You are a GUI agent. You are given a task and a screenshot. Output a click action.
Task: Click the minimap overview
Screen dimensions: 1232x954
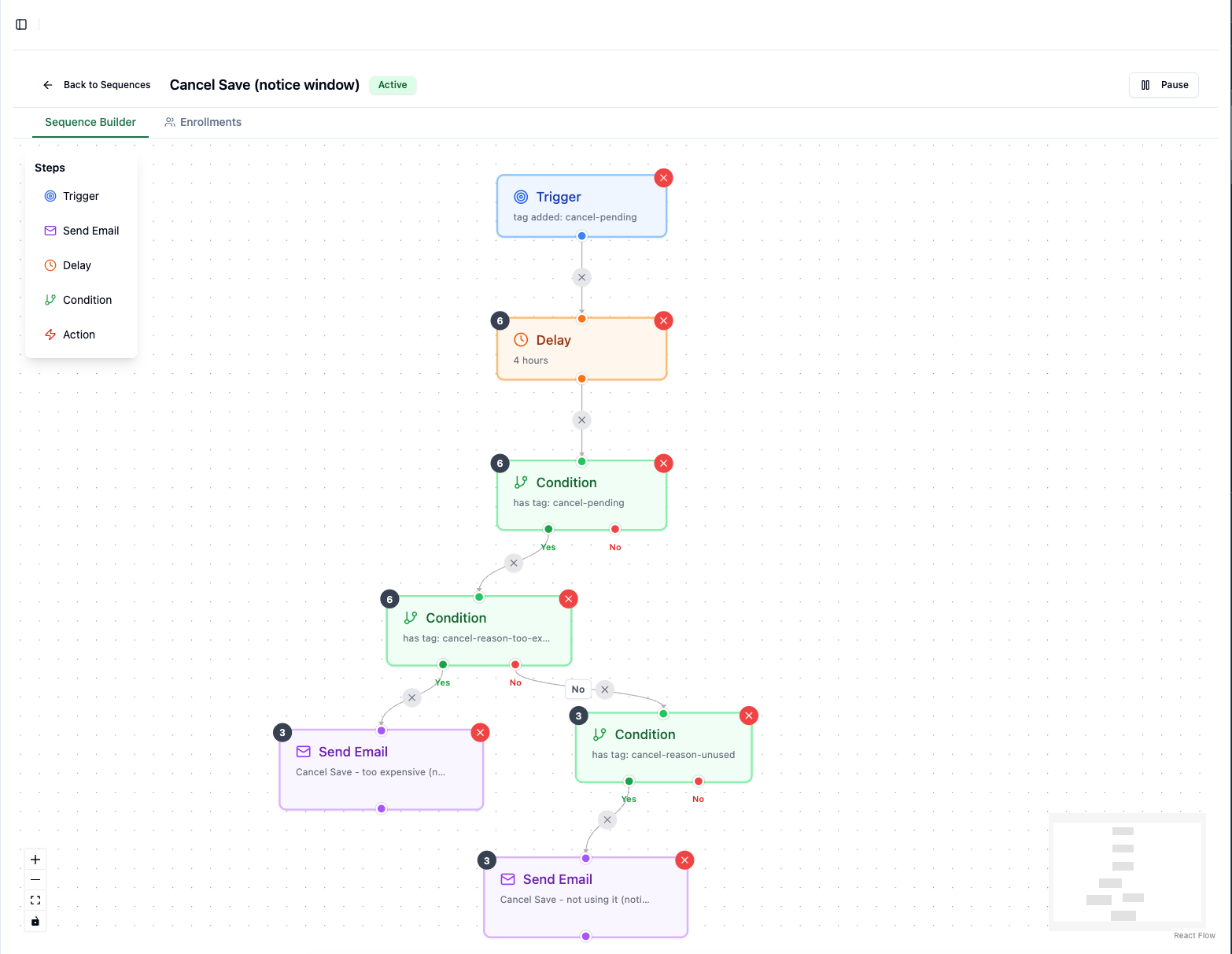(x=1127, y=871)
